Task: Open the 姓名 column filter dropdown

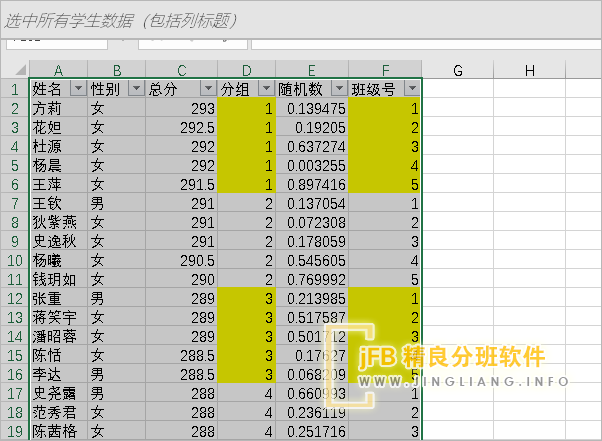Action: pyautogui.click(x=78, y=89)
